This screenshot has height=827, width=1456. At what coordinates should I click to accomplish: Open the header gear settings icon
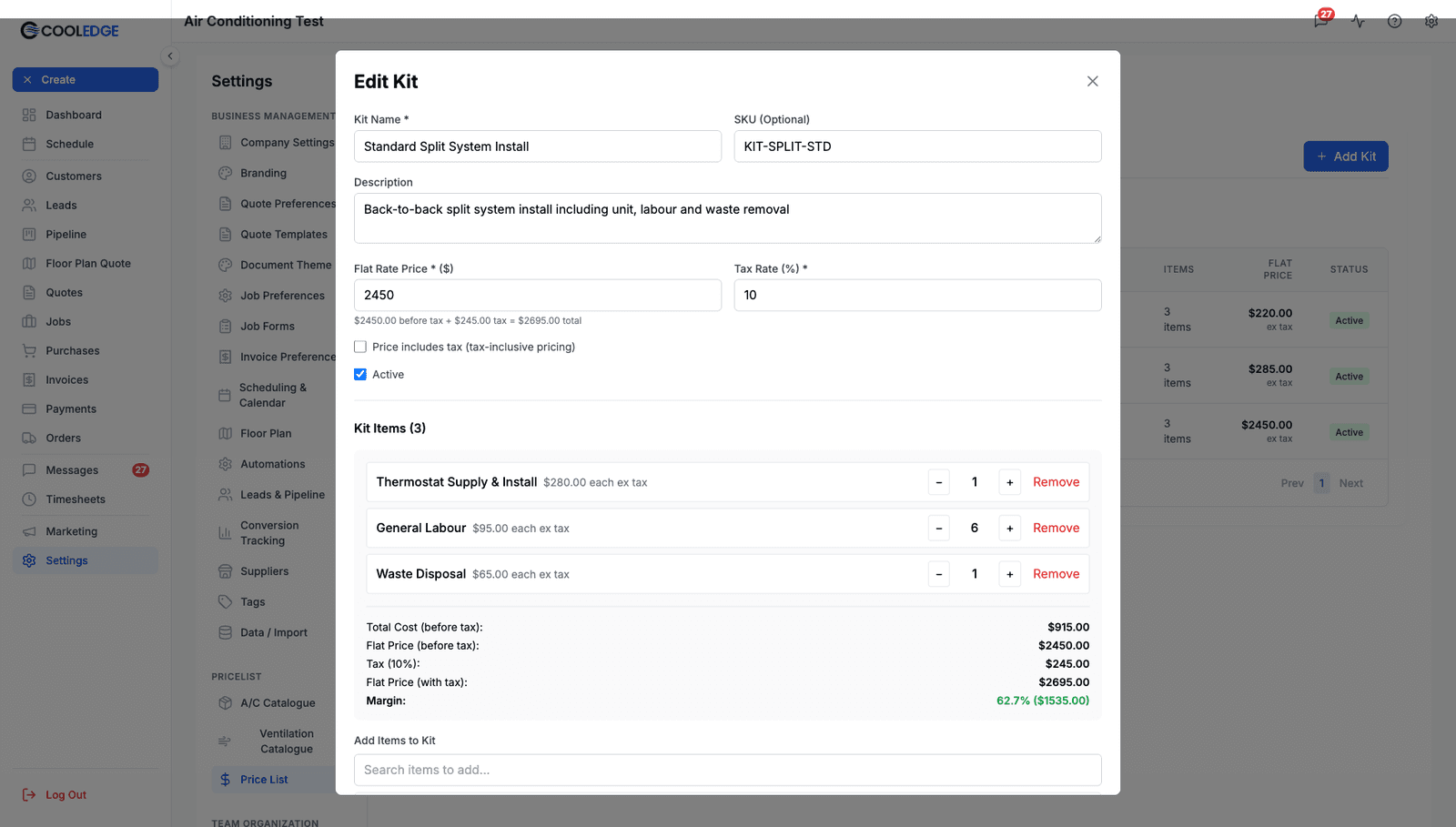pos(1431,21)
